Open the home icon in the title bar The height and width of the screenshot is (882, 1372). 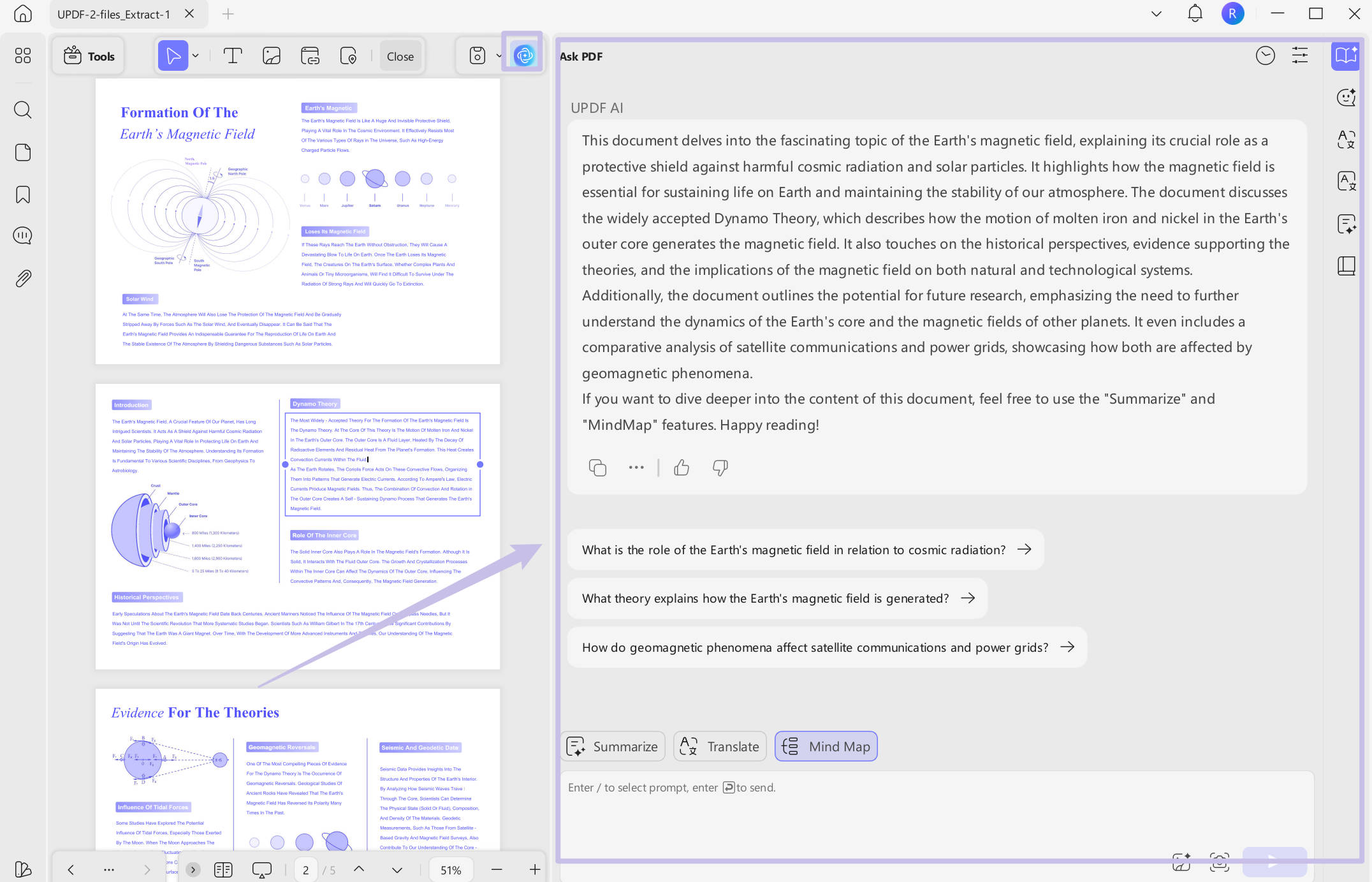pyautogui.click(x=23, y=13)
